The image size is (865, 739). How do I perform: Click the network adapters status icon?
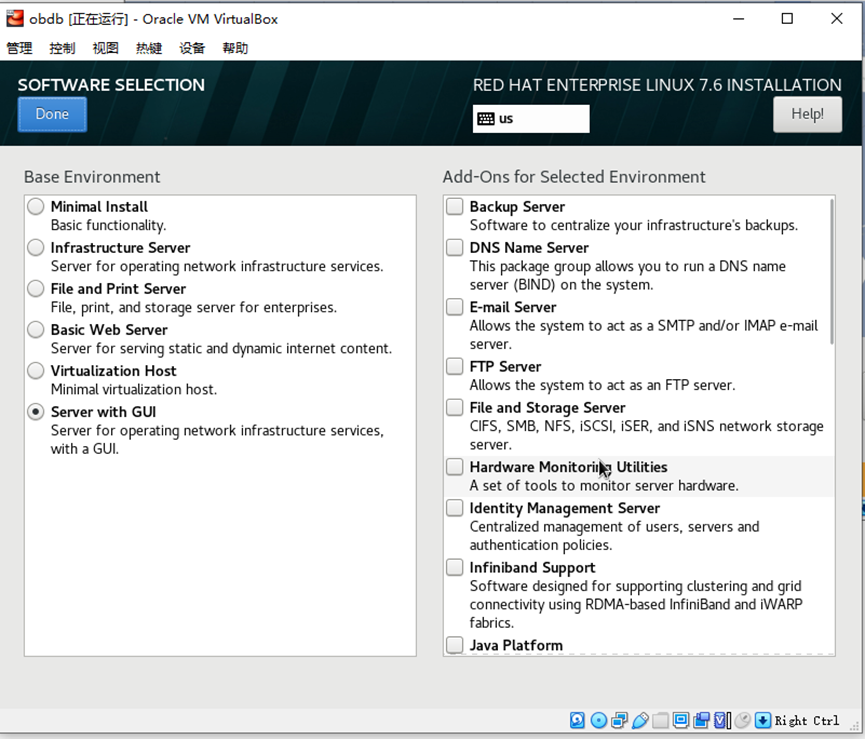click(x=619, y=720)
